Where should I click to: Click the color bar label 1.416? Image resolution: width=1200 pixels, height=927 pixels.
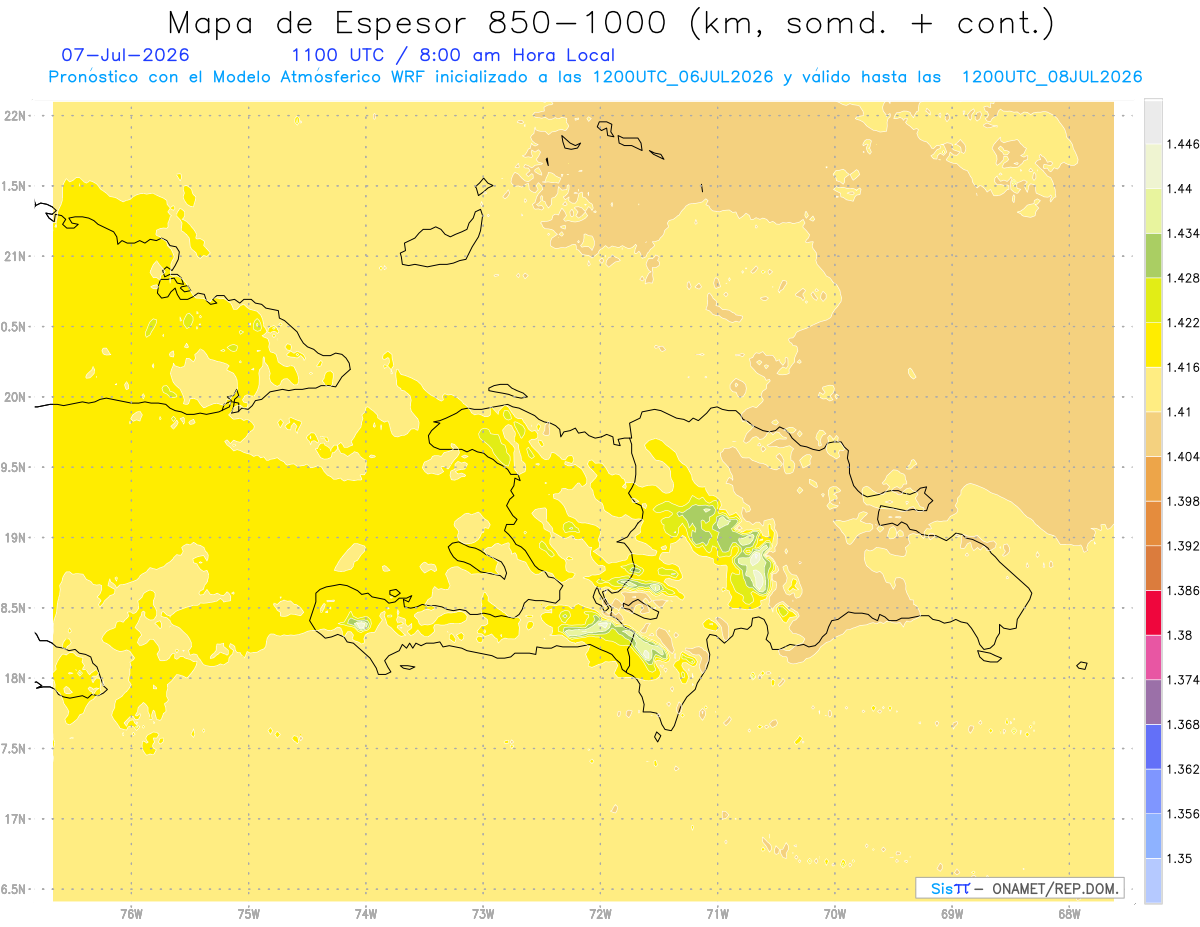(1183, 367)
